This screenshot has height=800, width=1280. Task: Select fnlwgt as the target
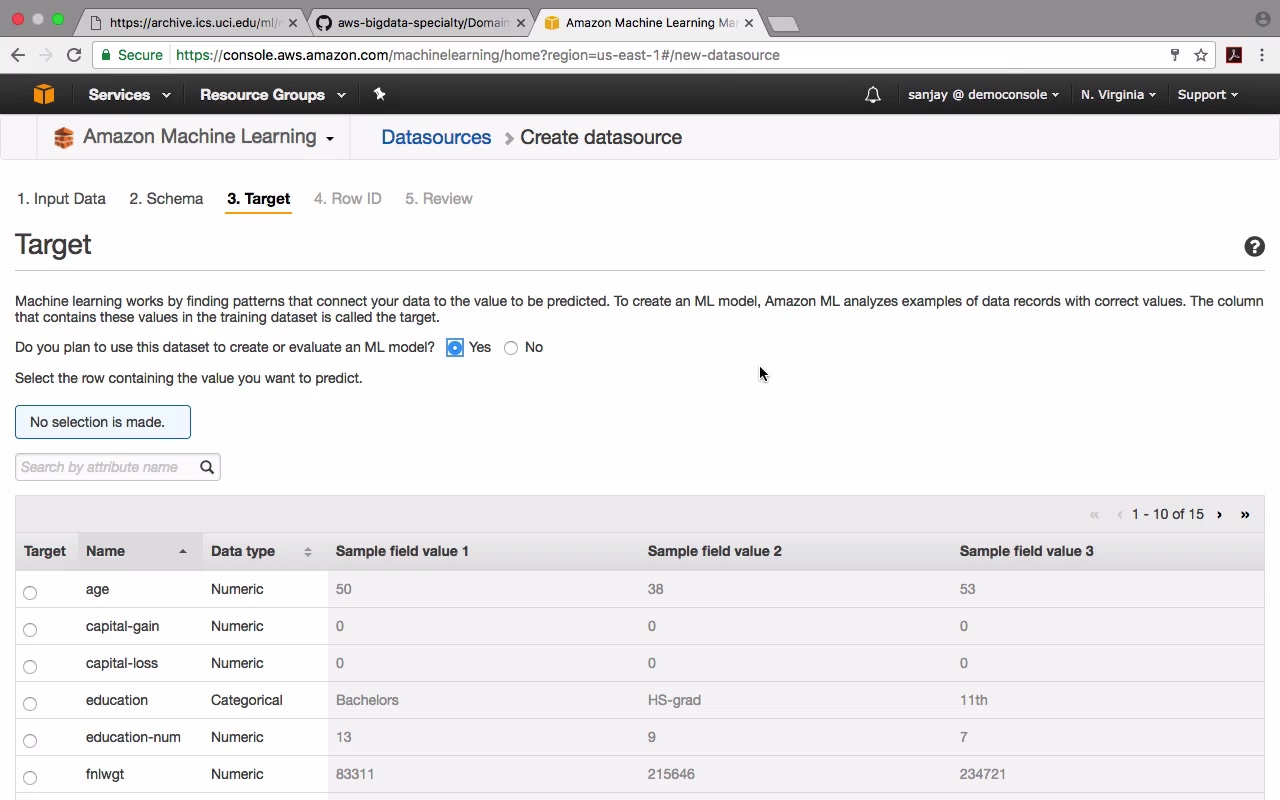(x=30, y=777)
